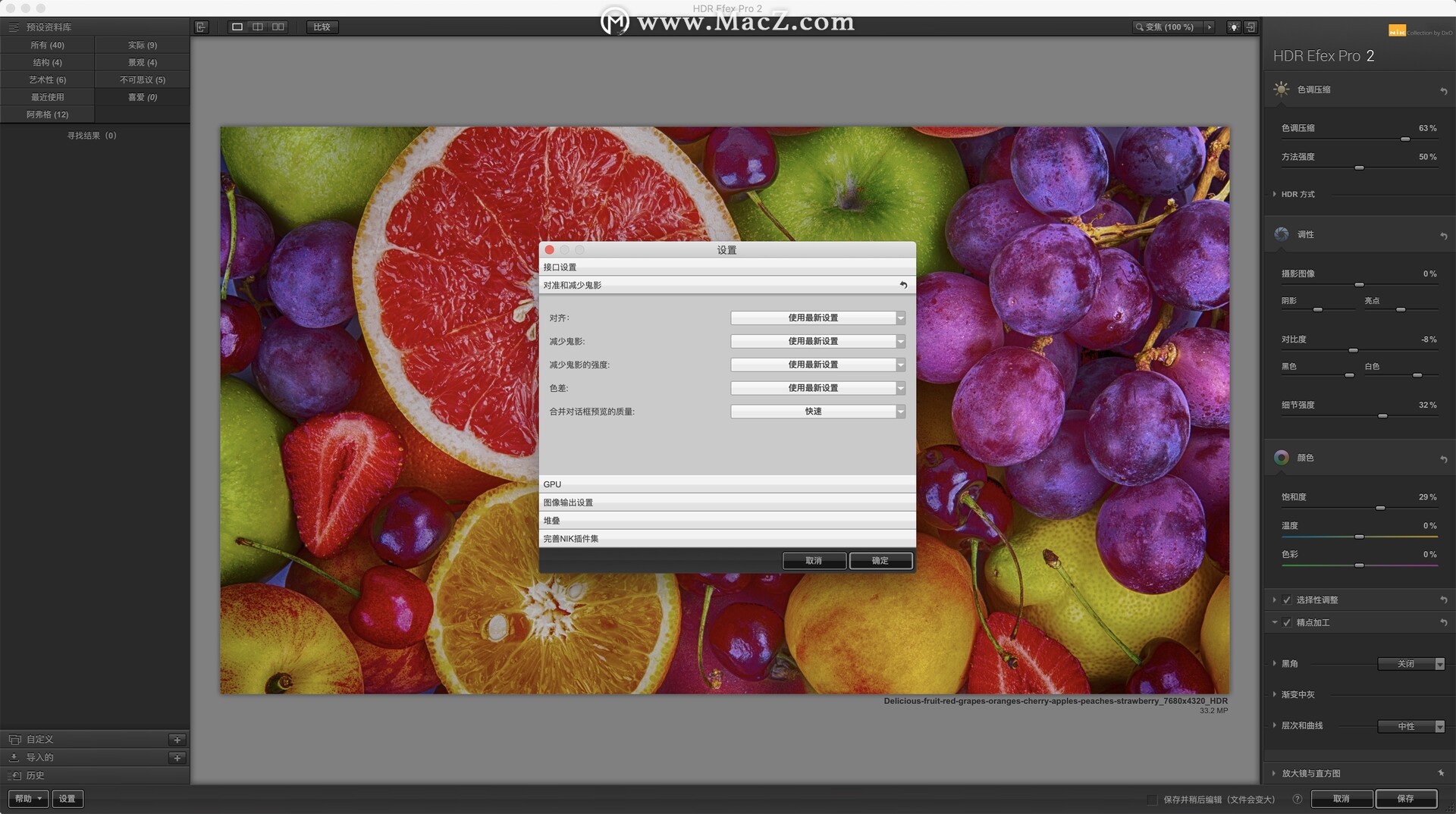
Task: Click the magnifier icon beside 变焦 (100 %)
Action: pos(1139,27)
